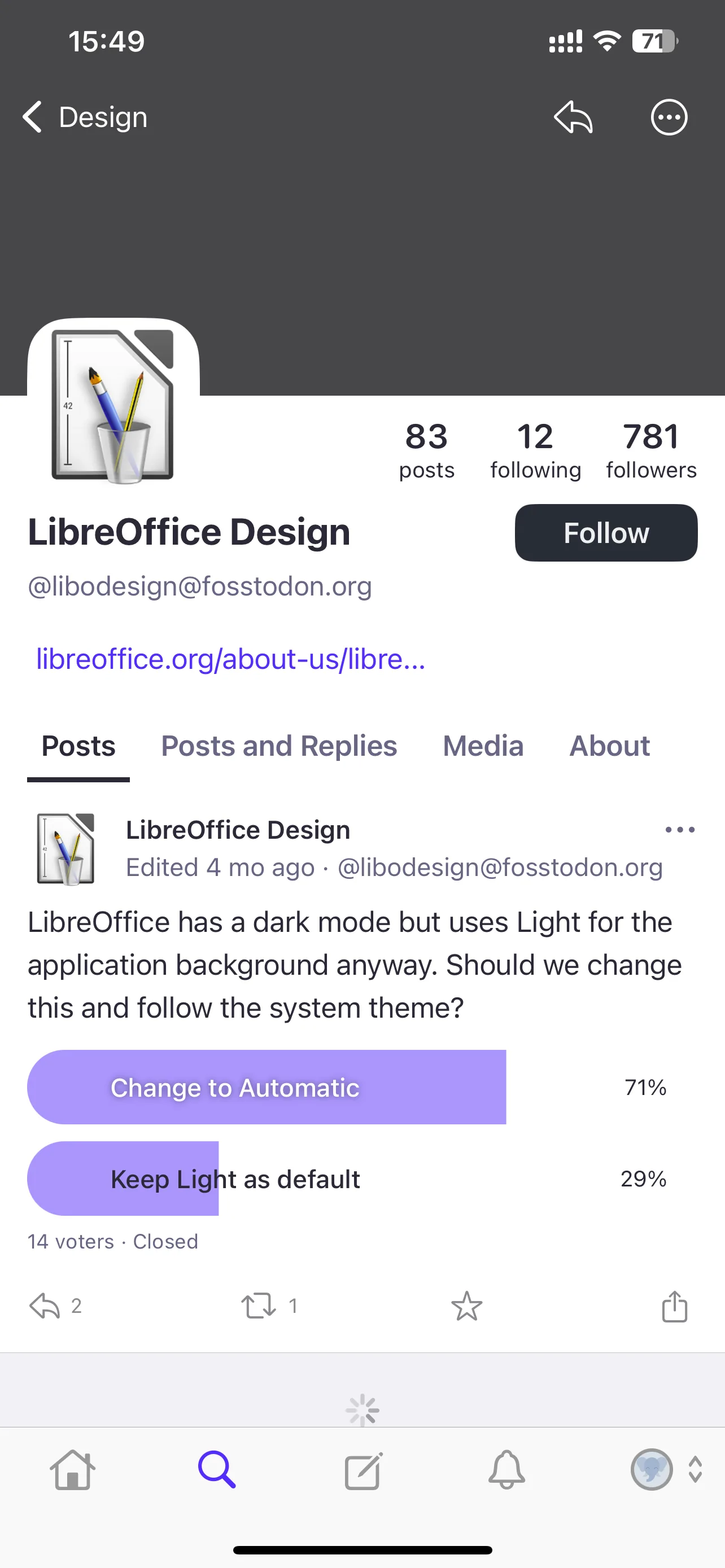The image size is (725, 1568).
Task: Follow LibreOffice Design account
Action: (606, 533)
